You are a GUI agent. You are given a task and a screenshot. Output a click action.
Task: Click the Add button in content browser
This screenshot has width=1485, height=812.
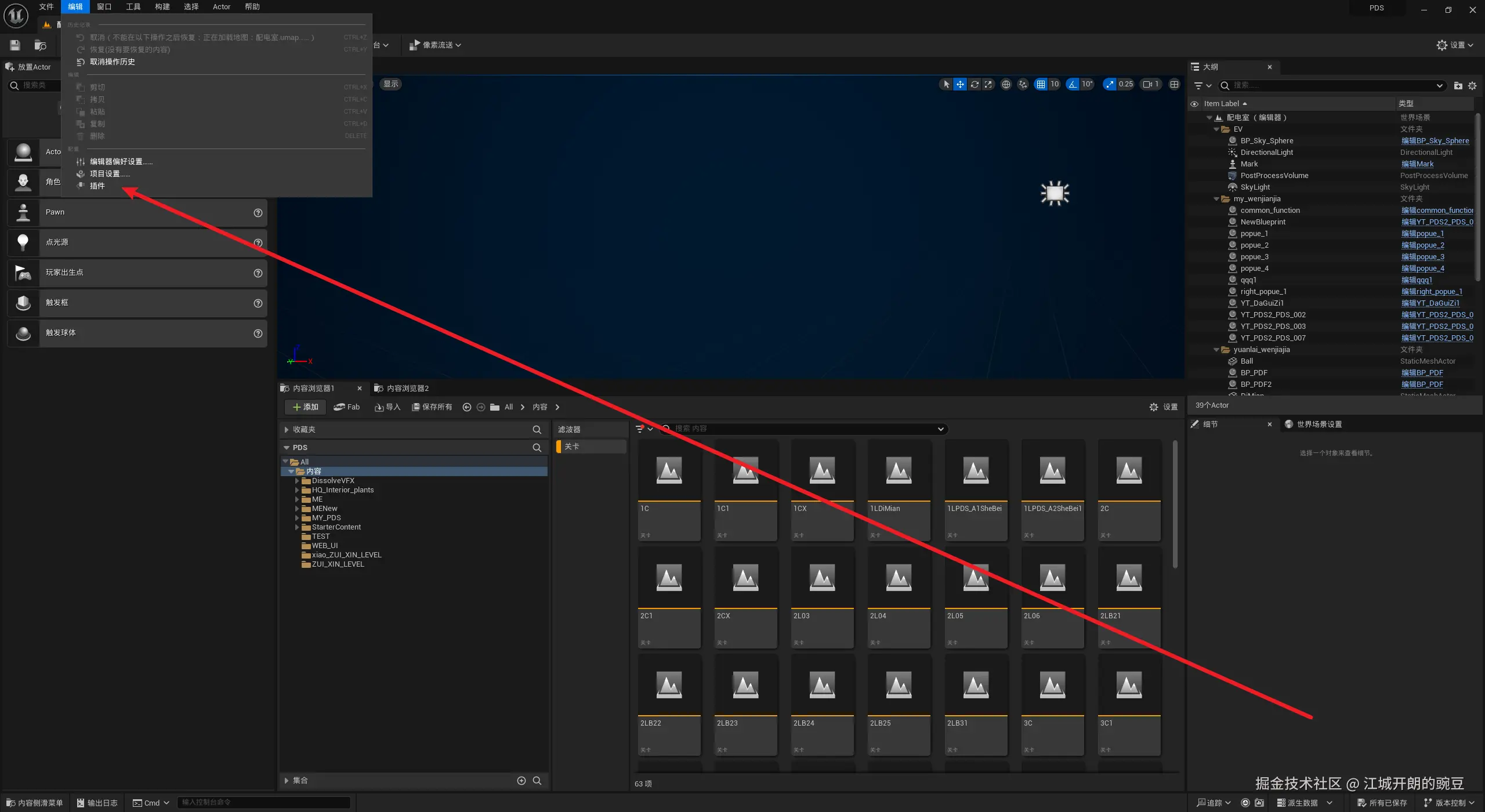tap(305, 407)
